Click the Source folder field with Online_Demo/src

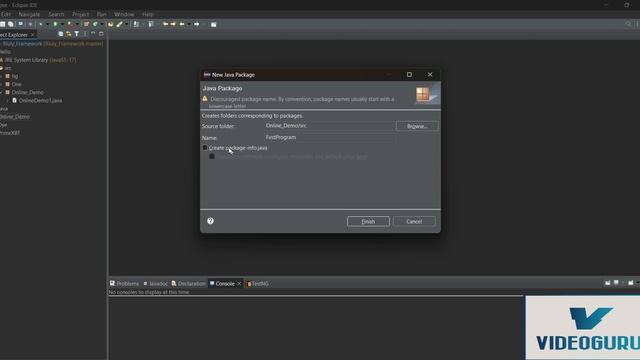[330, 126]
